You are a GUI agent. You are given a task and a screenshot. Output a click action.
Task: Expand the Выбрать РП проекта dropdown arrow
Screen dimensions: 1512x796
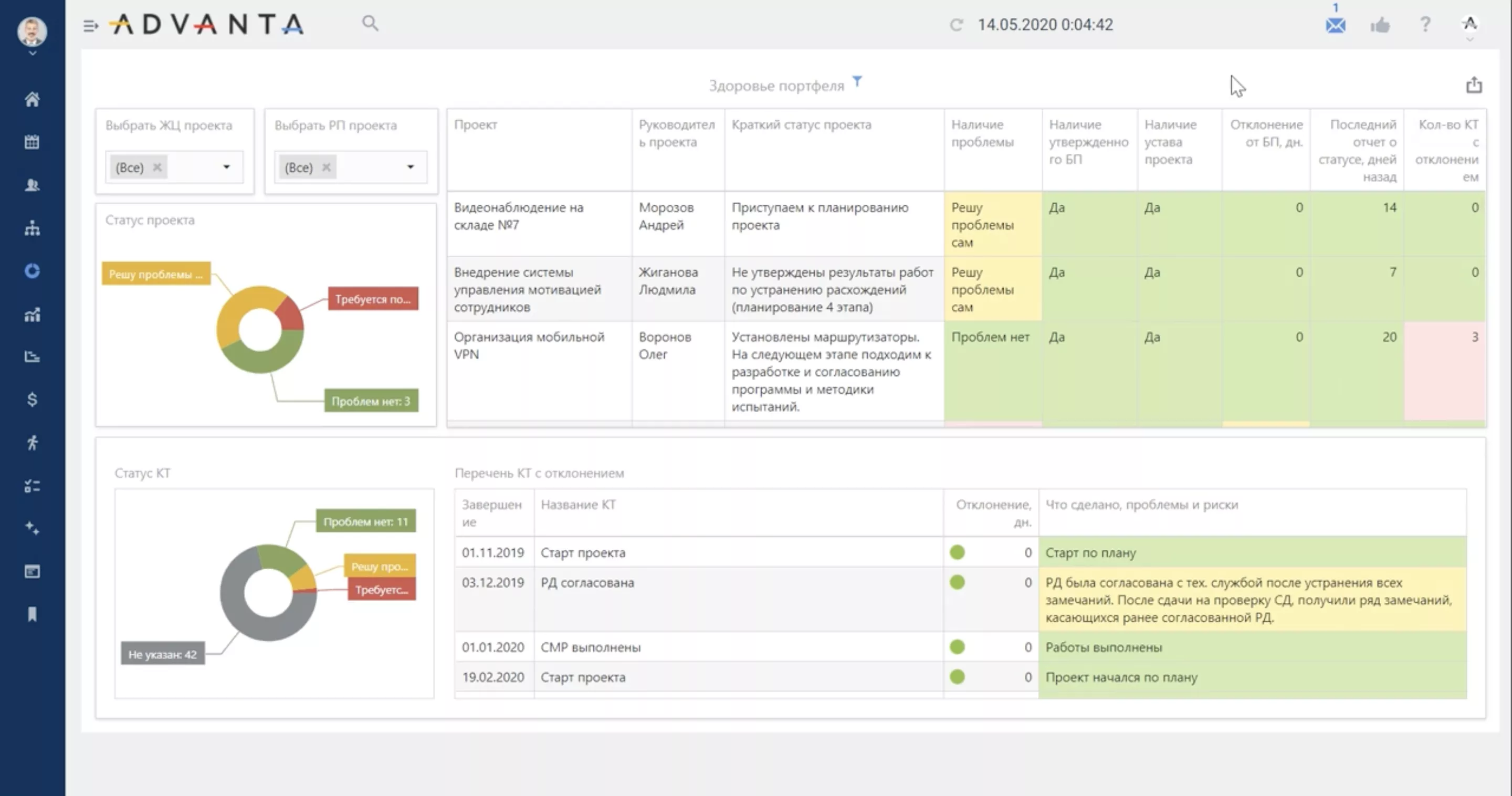[x=410, y=167]
